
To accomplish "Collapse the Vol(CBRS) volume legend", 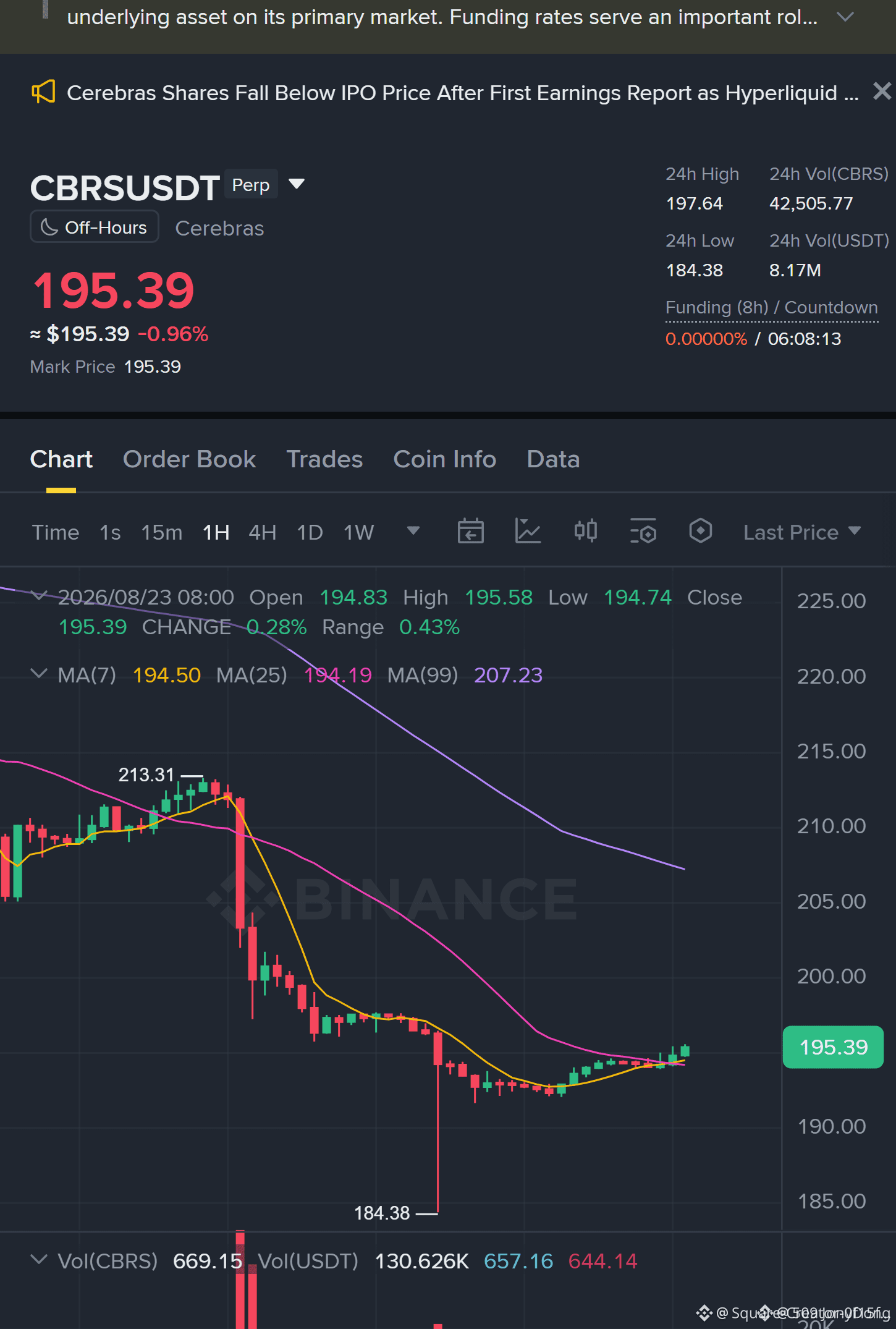I will 39,1260.
